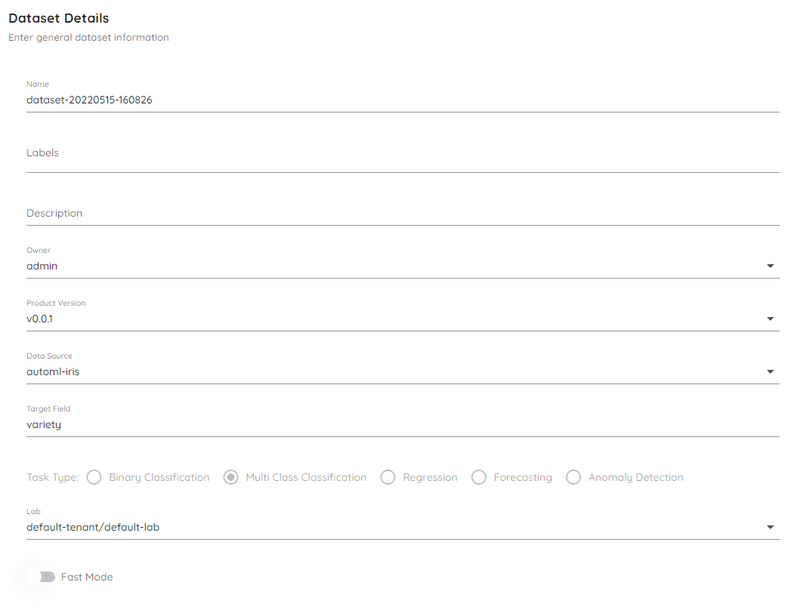
Task: Select Anomaly Detection radio button
Action: (573, 477)
